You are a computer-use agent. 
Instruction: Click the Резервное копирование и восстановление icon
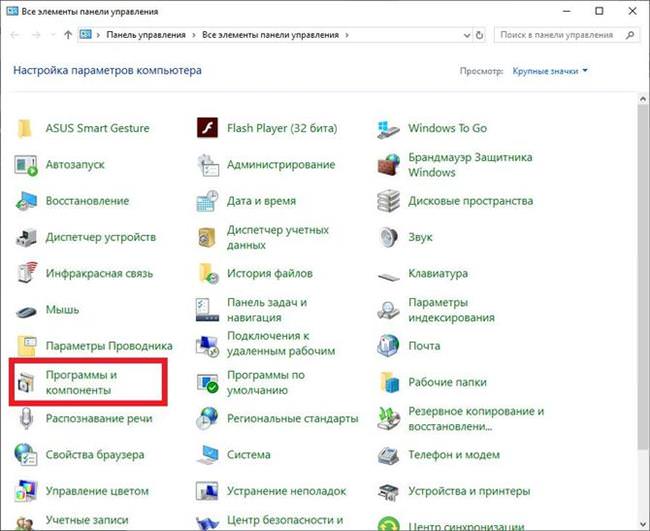388,419
